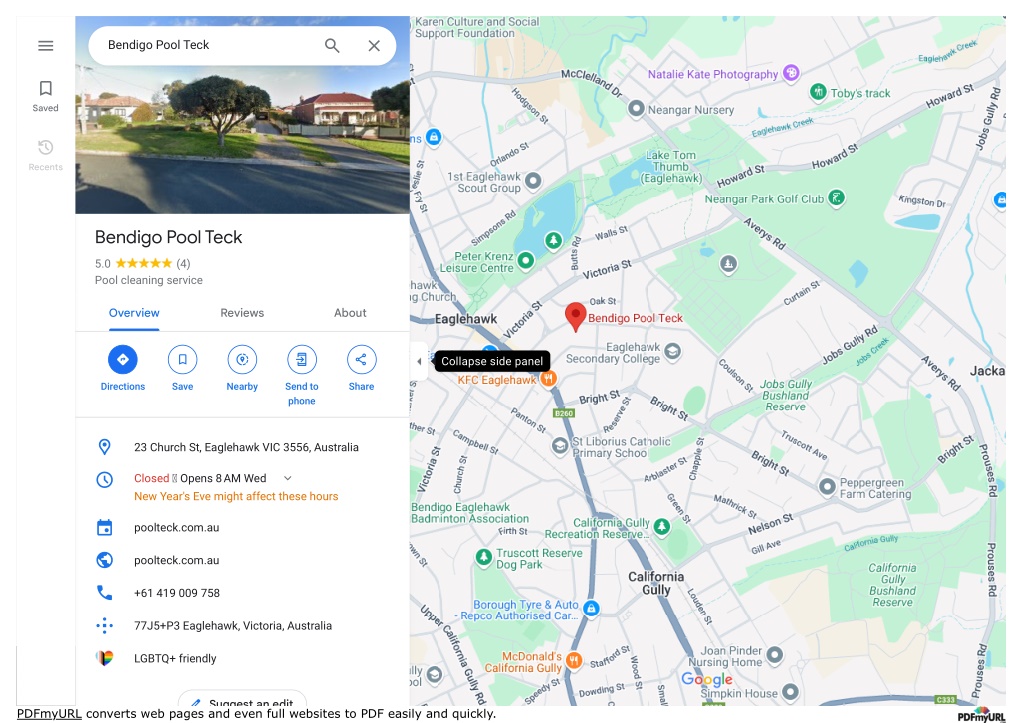Open the hamburger main menu

pos(45,46)
